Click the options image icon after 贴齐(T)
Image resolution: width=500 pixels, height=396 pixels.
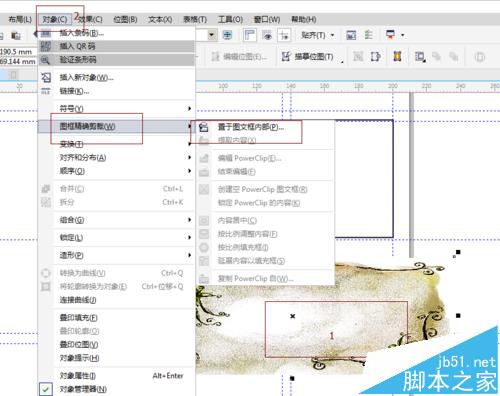click(x=351, y=35)
